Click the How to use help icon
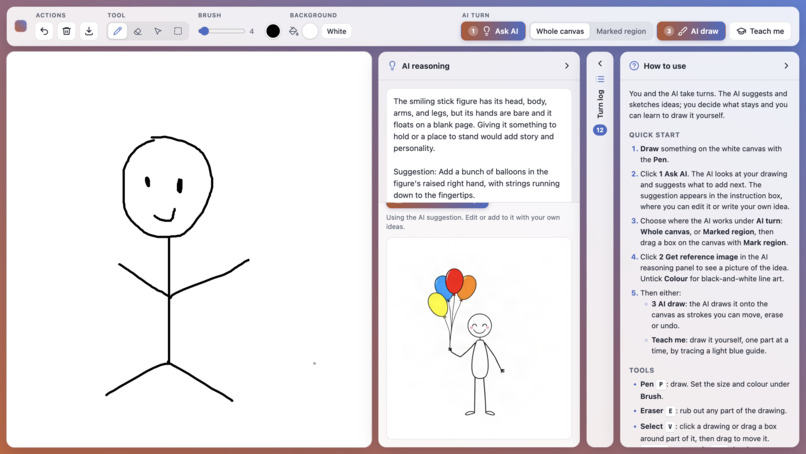Image resolution: width=806 pixels, height=454 pixels. 634,66
